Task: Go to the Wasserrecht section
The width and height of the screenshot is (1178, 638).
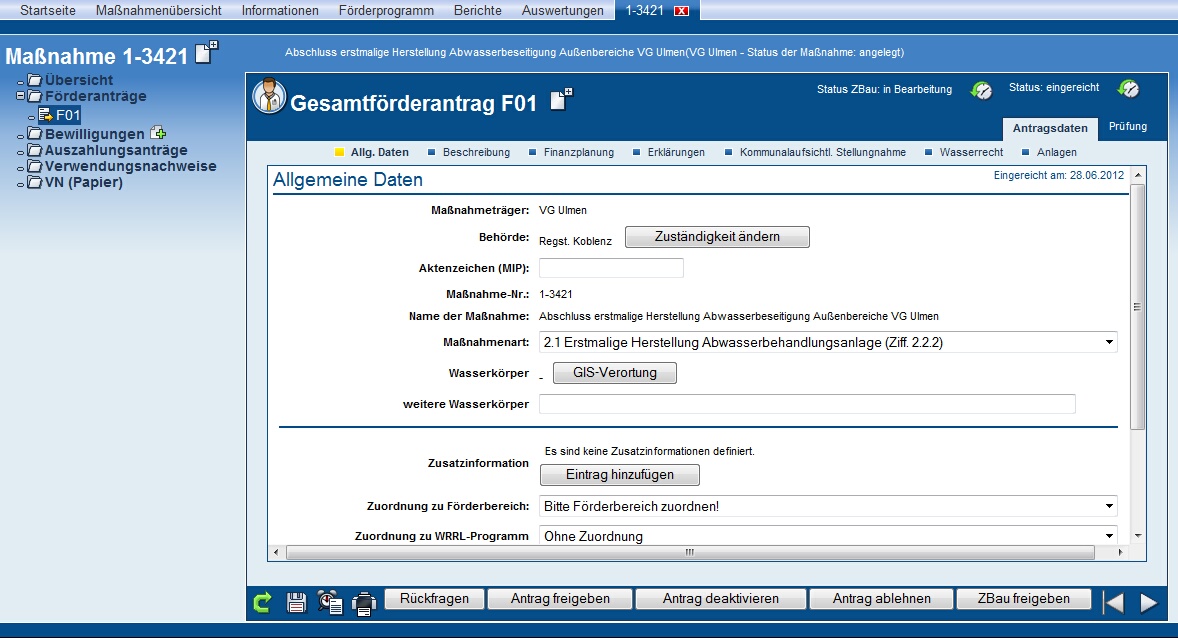Action: tap(971, 152)
